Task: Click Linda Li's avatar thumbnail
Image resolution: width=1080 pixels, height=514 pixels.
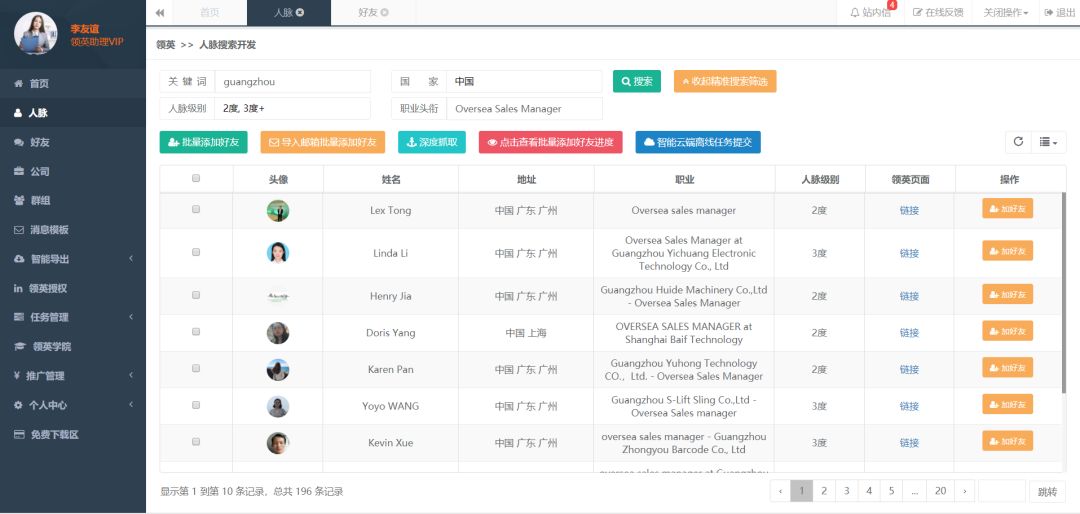Action: 278,253
